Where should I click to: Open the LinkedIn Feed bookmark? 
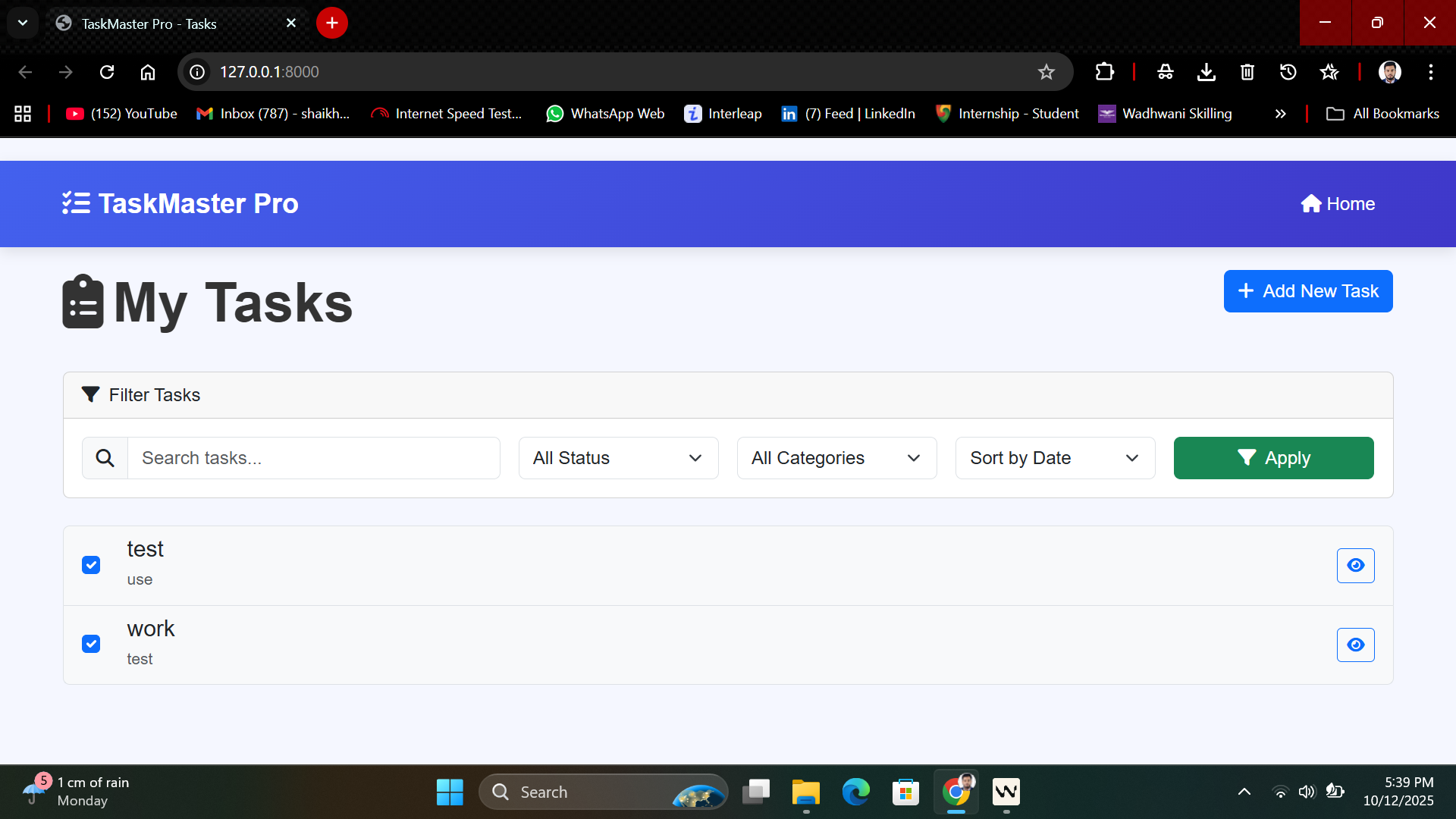tap(848, 114)
